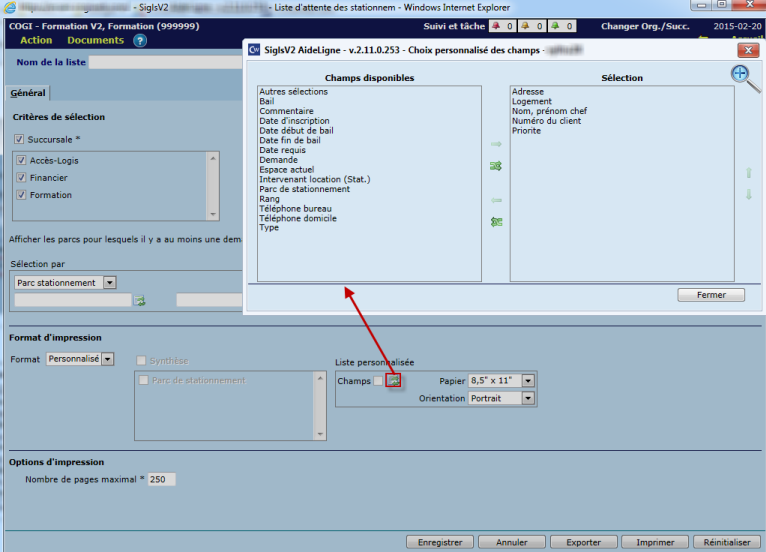766x552 pixels.
Task: Click the add single field right arrow
Action: (x=496, y=144)
